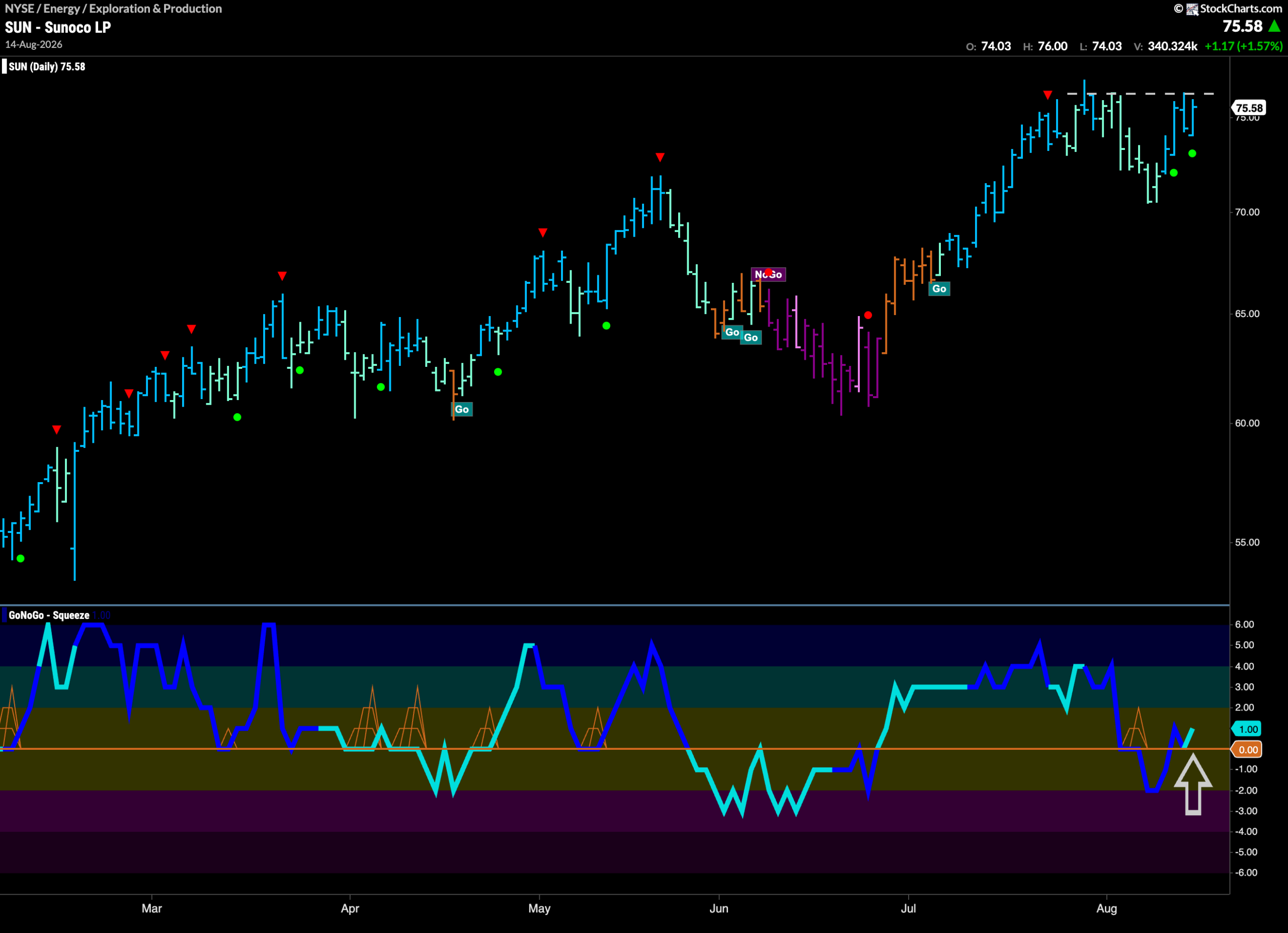1288x933 pixels.
Task: Click the +1.17 (+1.57%) change value
Action: 1243,47
